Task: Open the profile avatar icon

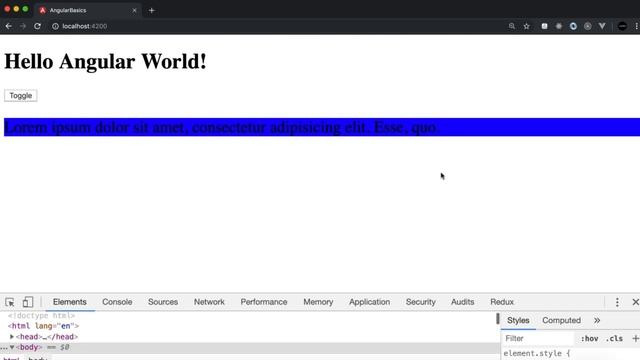Action: point(622,26)
